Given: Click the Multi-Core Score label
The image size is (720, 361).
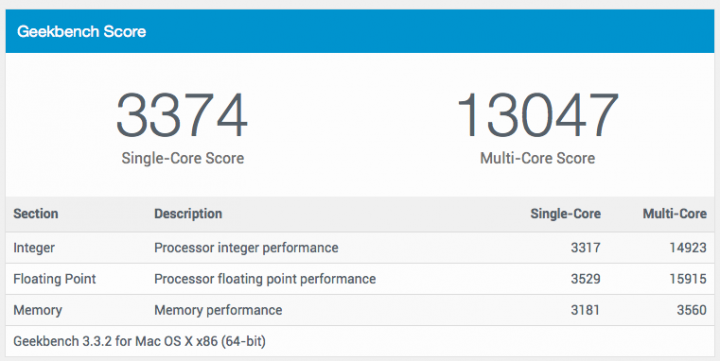Looking at the screenshot, I should [537, 158].
